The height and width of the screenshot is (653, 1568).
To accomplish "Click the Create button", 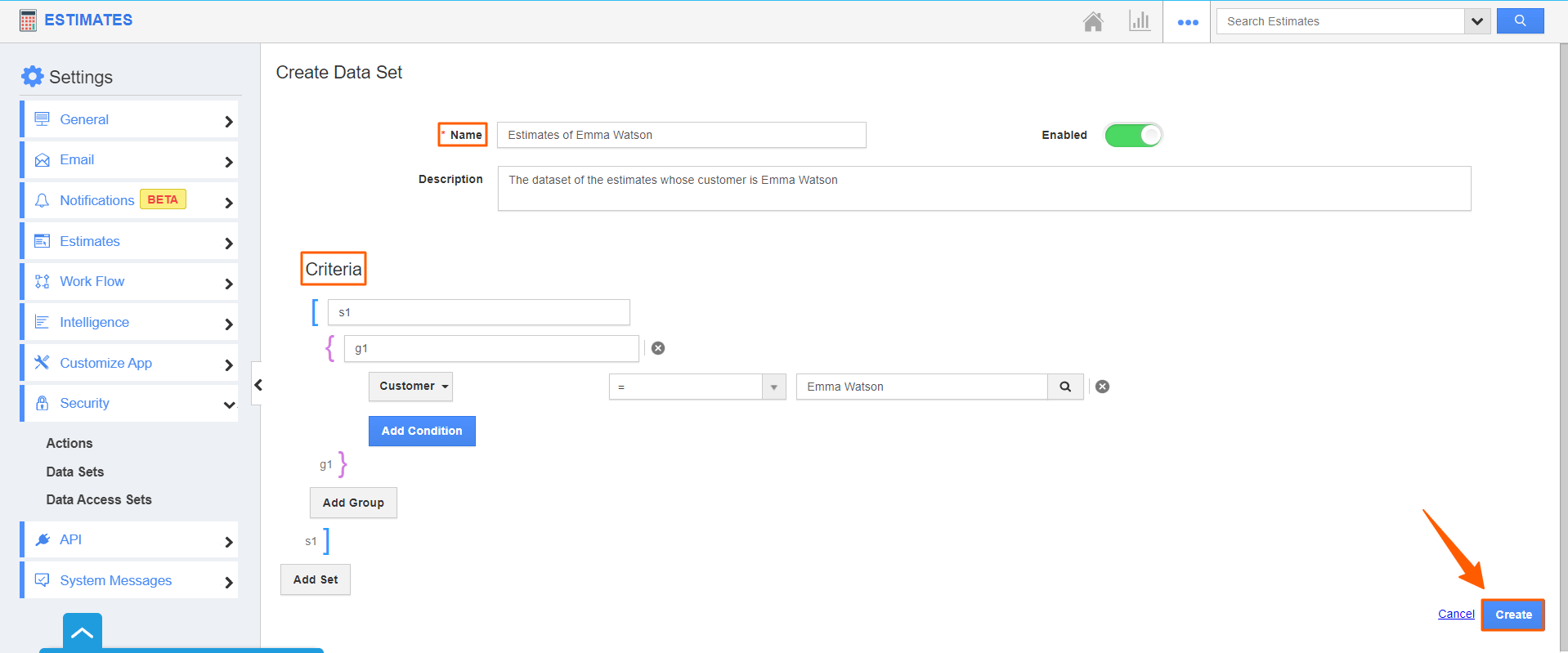I will pos(1513,615).
